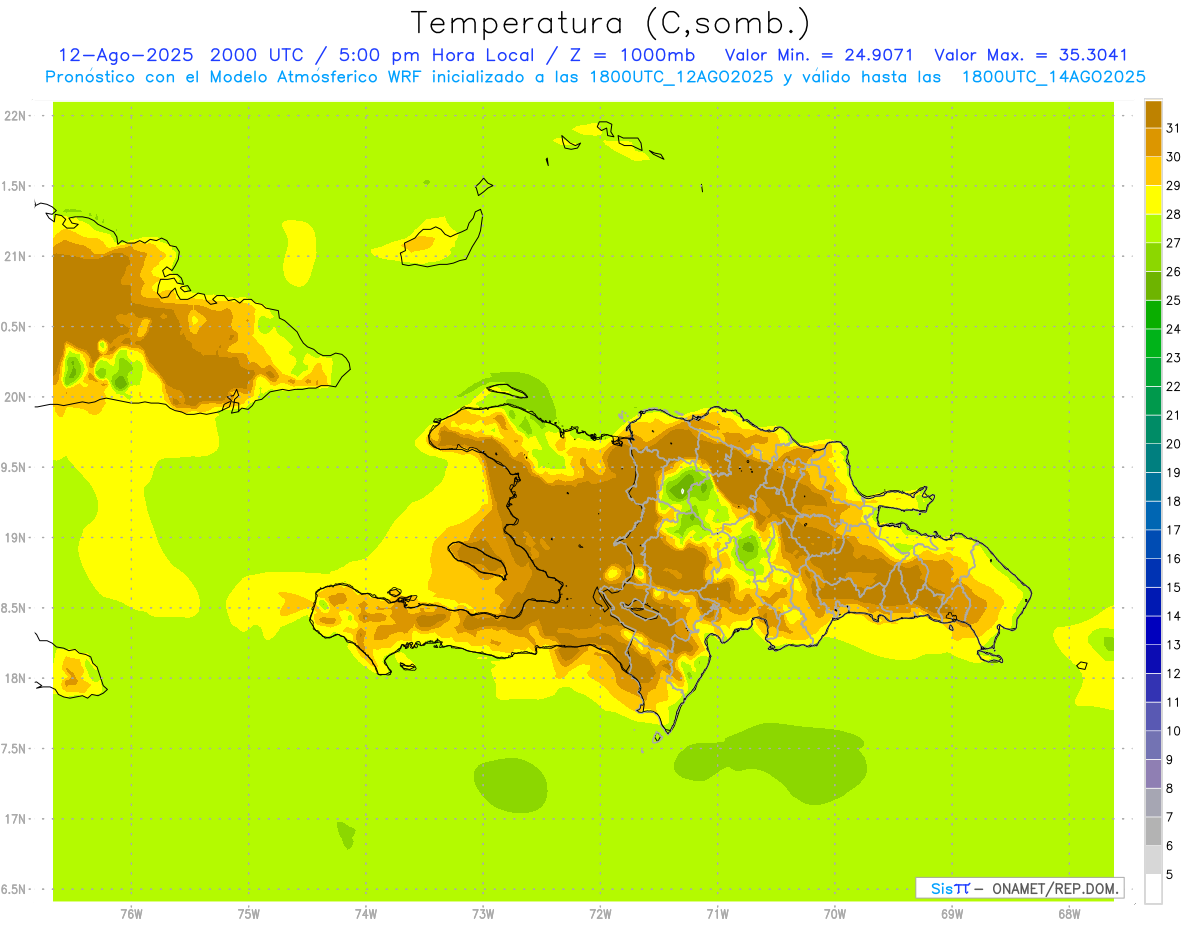Select the colorbar value label '18'
This screenshot has width=1200, height=927.
point(1174,501)
